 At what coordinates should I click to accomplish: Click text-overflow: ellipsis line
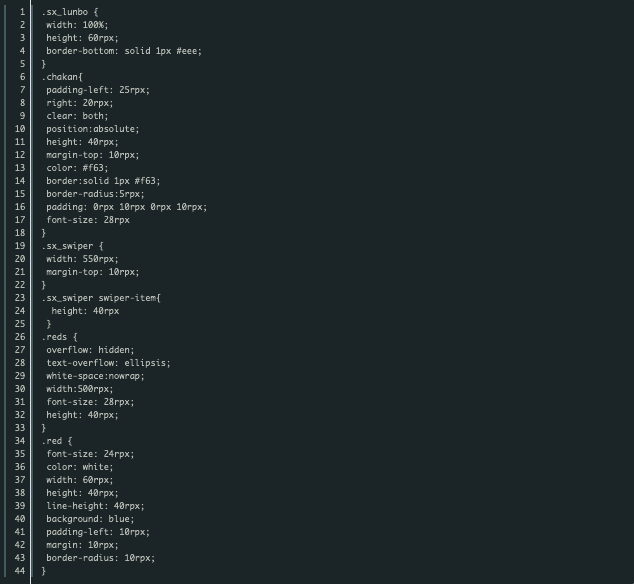coord(108,363)
